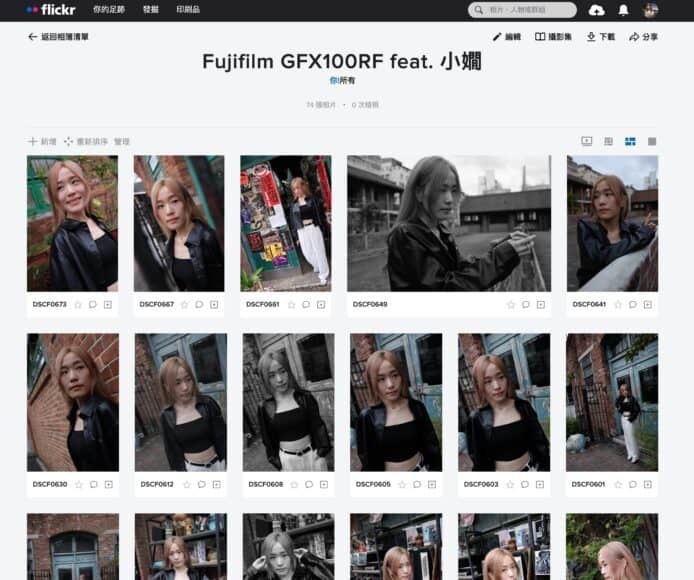Click the search field in header
694x580 pixels.
point(524,10)
